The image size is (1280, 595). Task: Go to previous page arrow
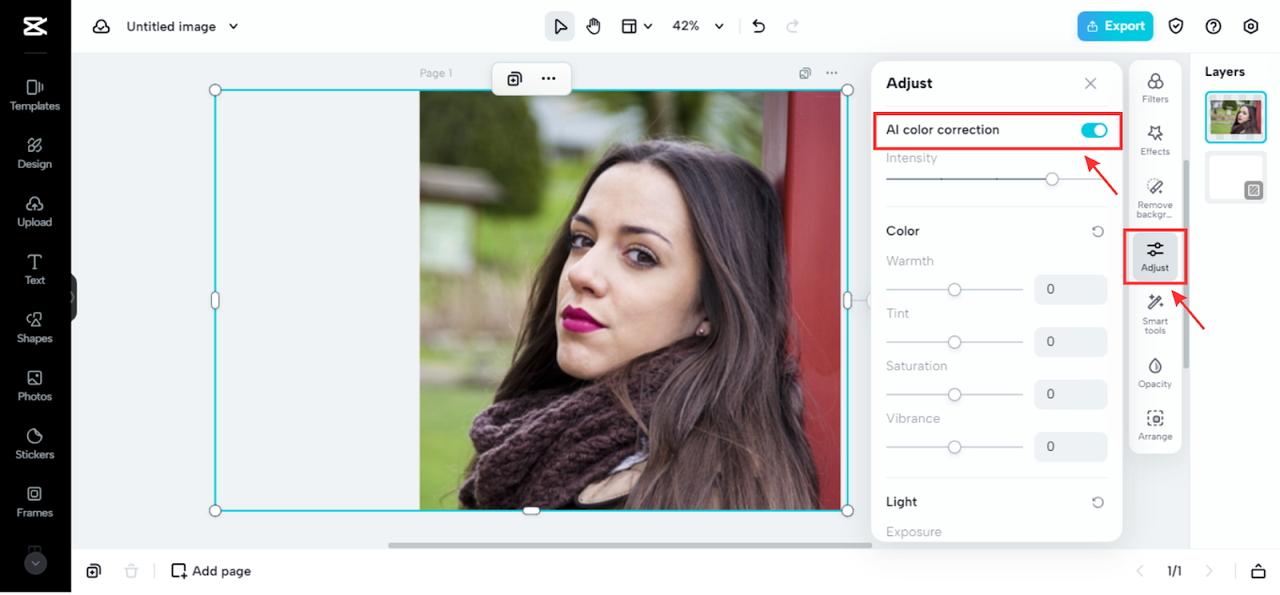[1139, 571]
